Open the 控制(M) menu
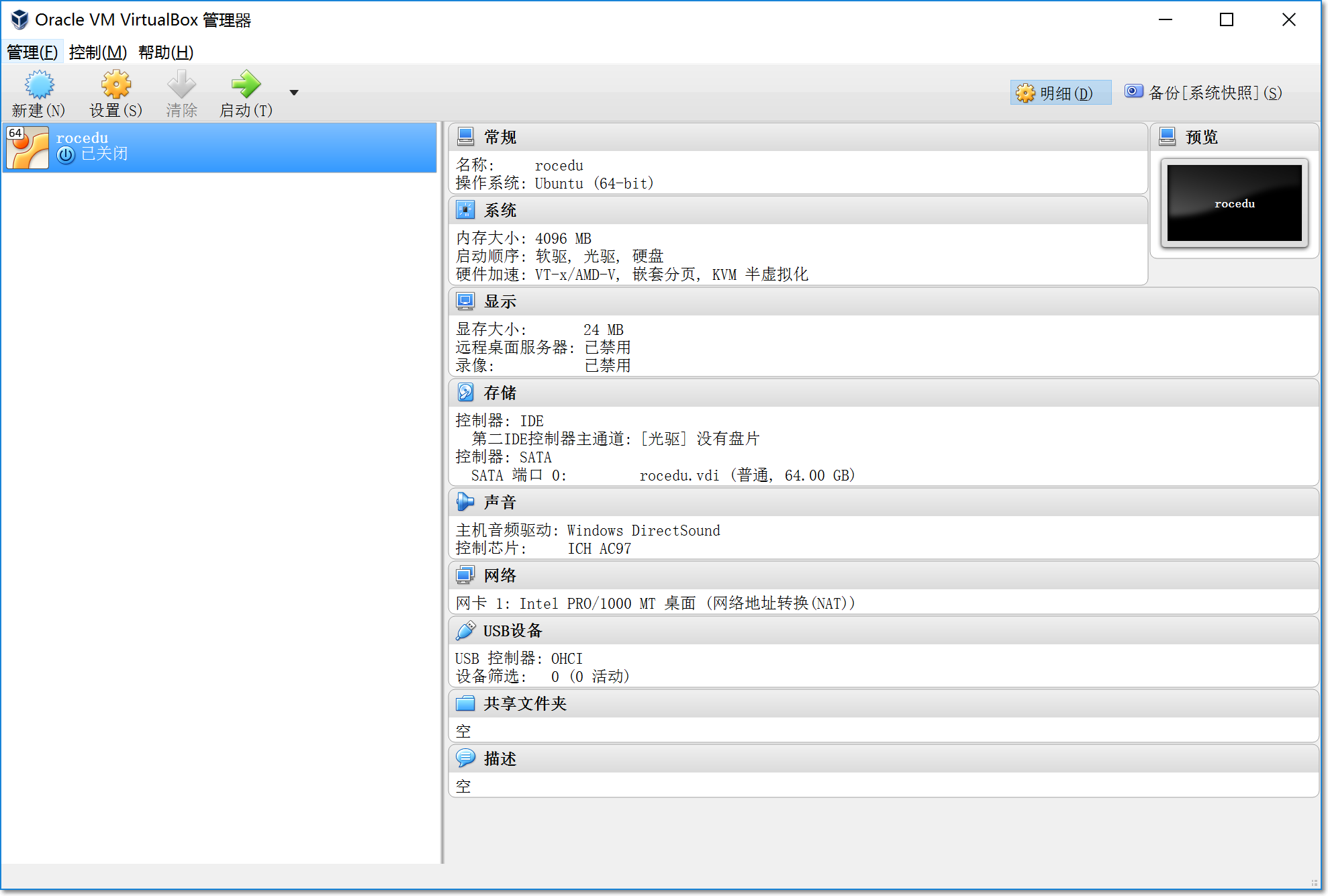The image size is (1328, 896). [x=98, y=52]
